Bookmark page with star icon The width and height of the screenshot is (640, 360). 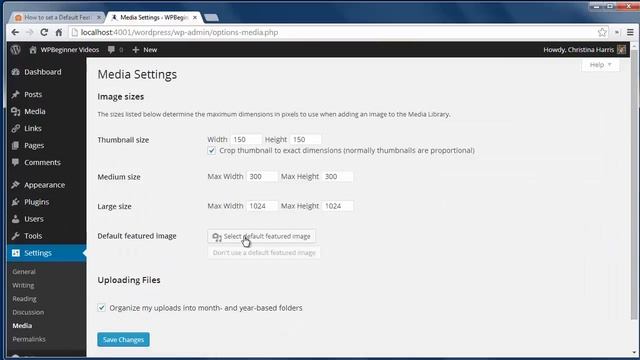[x=602, y=32]
